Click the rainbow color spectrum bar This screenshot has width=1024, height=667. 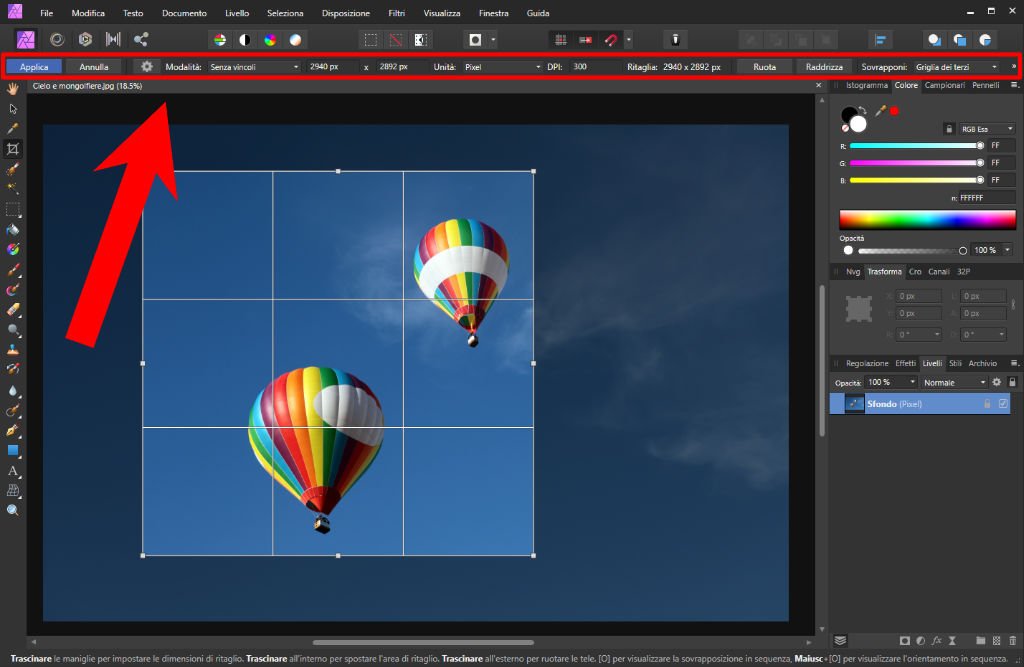tap(927, 220)
